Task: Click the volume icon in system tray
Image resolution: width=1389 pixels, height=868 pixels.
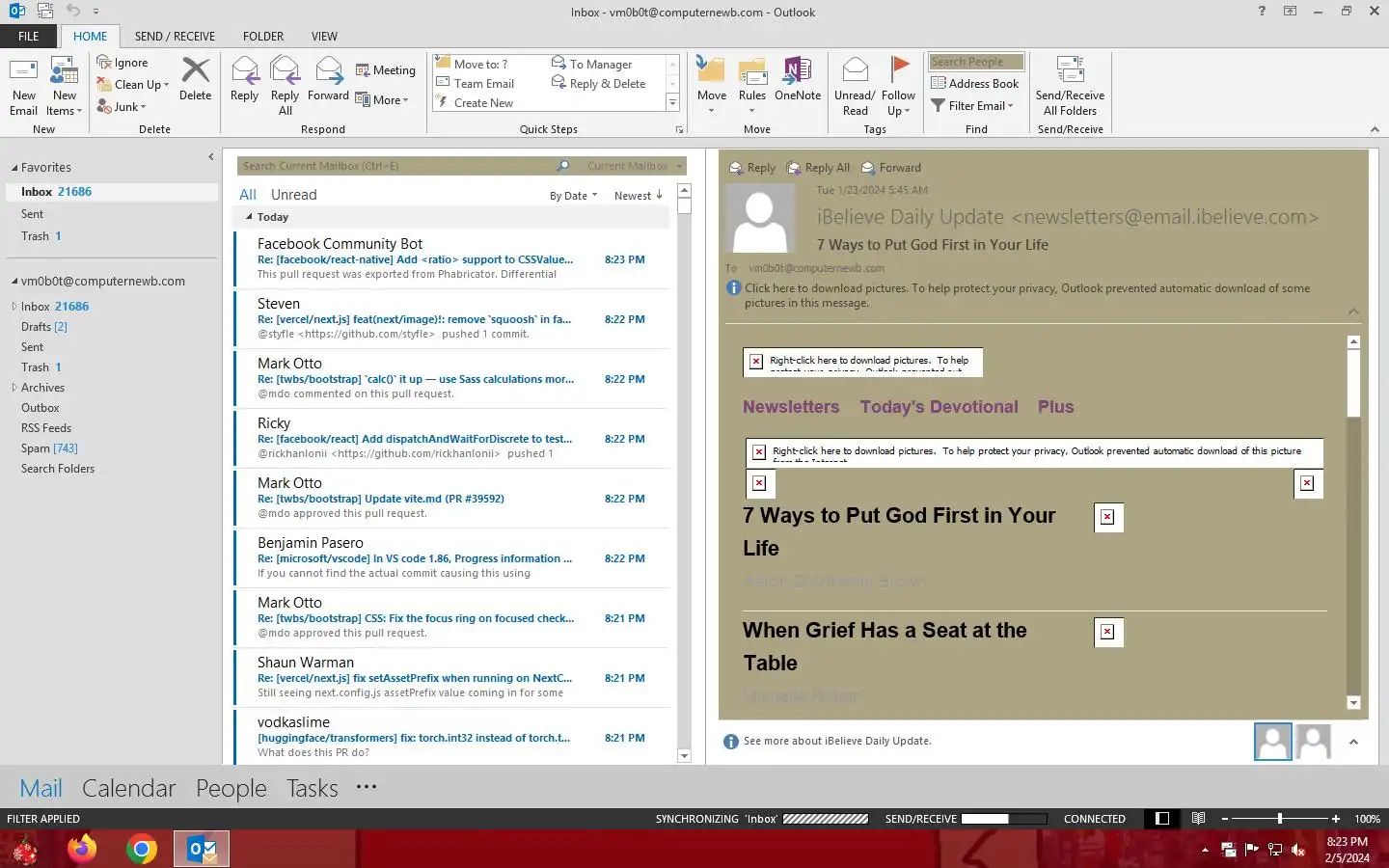Action: (1298, 850)
